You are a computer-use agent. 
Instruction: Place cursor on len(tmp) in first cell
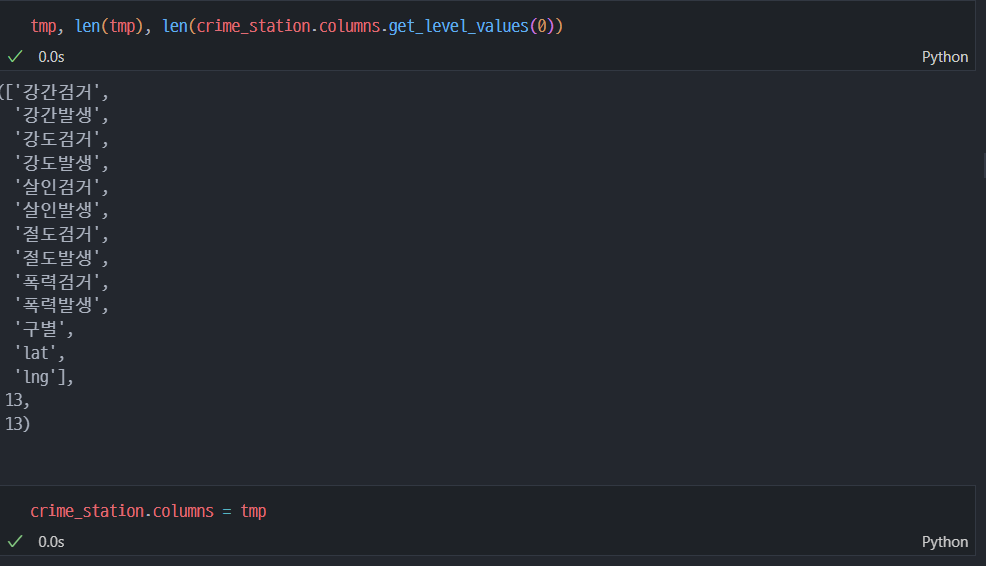click(109, 26)
